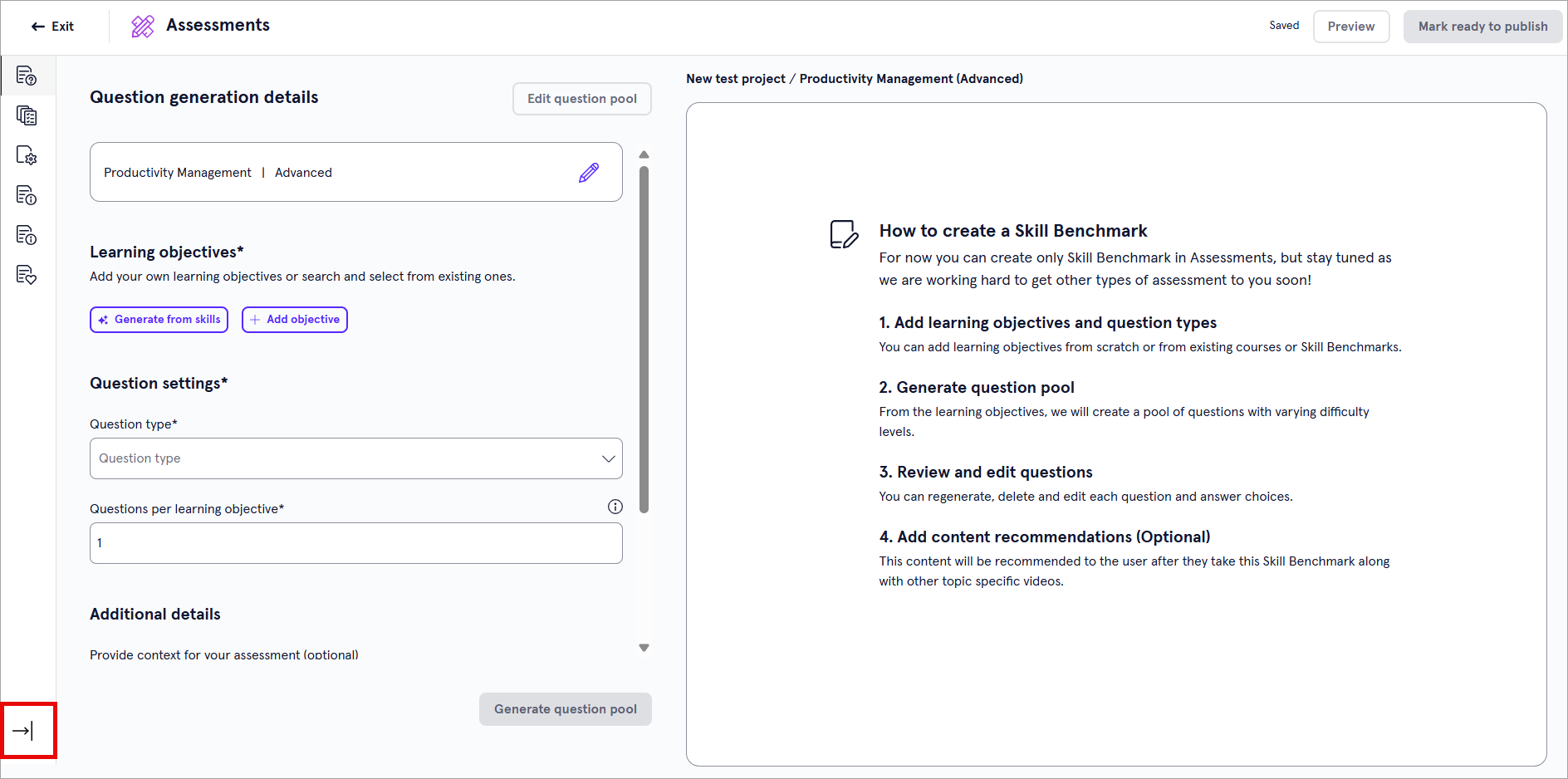Open the document settings gear sidebar icon
Screen dimensions: 1568x779
point(27,155)
